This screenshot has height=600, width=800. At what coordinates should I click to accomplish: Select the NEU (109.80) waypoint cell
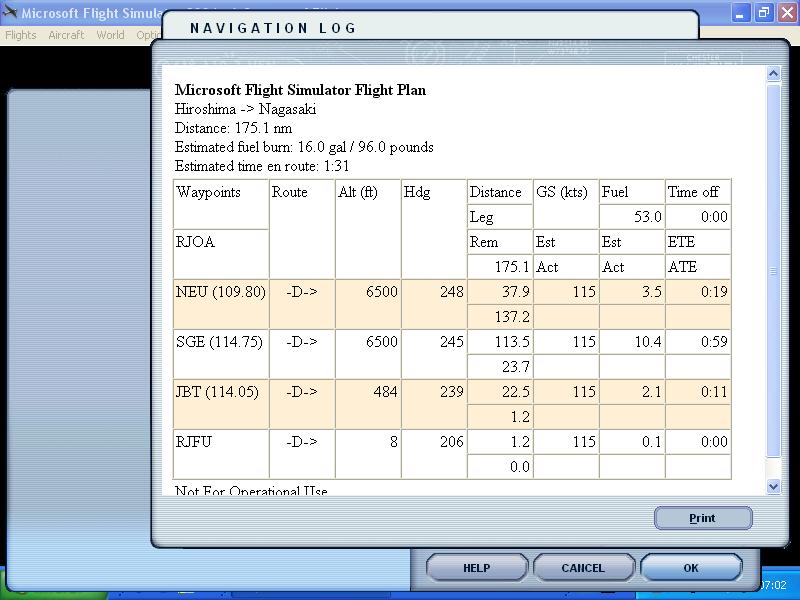[x=221, y=292]
